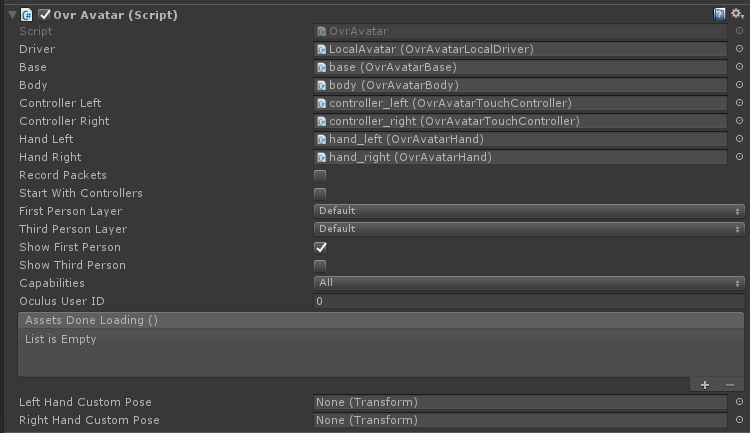This screenshot has height=433, width=752.
Task: Enable Start With Controllers checkbox
Action: click(320, 194)
